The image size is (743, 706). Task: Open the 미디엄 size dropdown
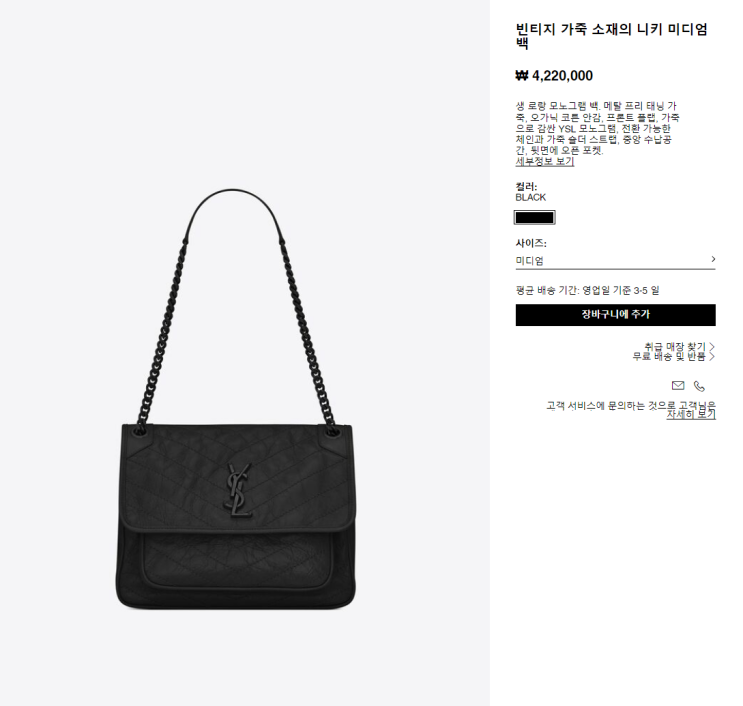tap(616, 260)
